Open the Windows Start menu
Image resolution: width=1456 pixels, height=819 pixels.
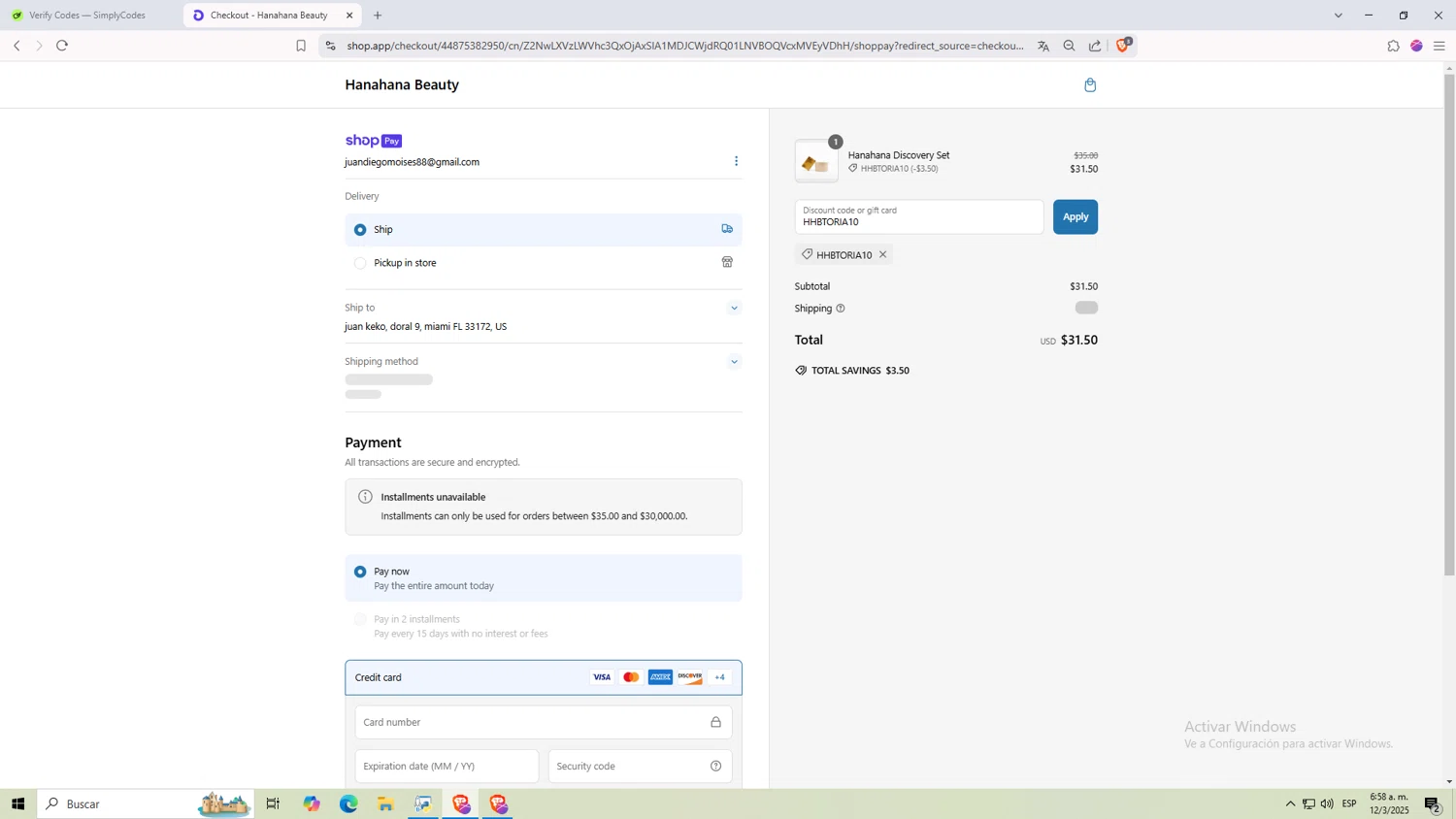17,803
